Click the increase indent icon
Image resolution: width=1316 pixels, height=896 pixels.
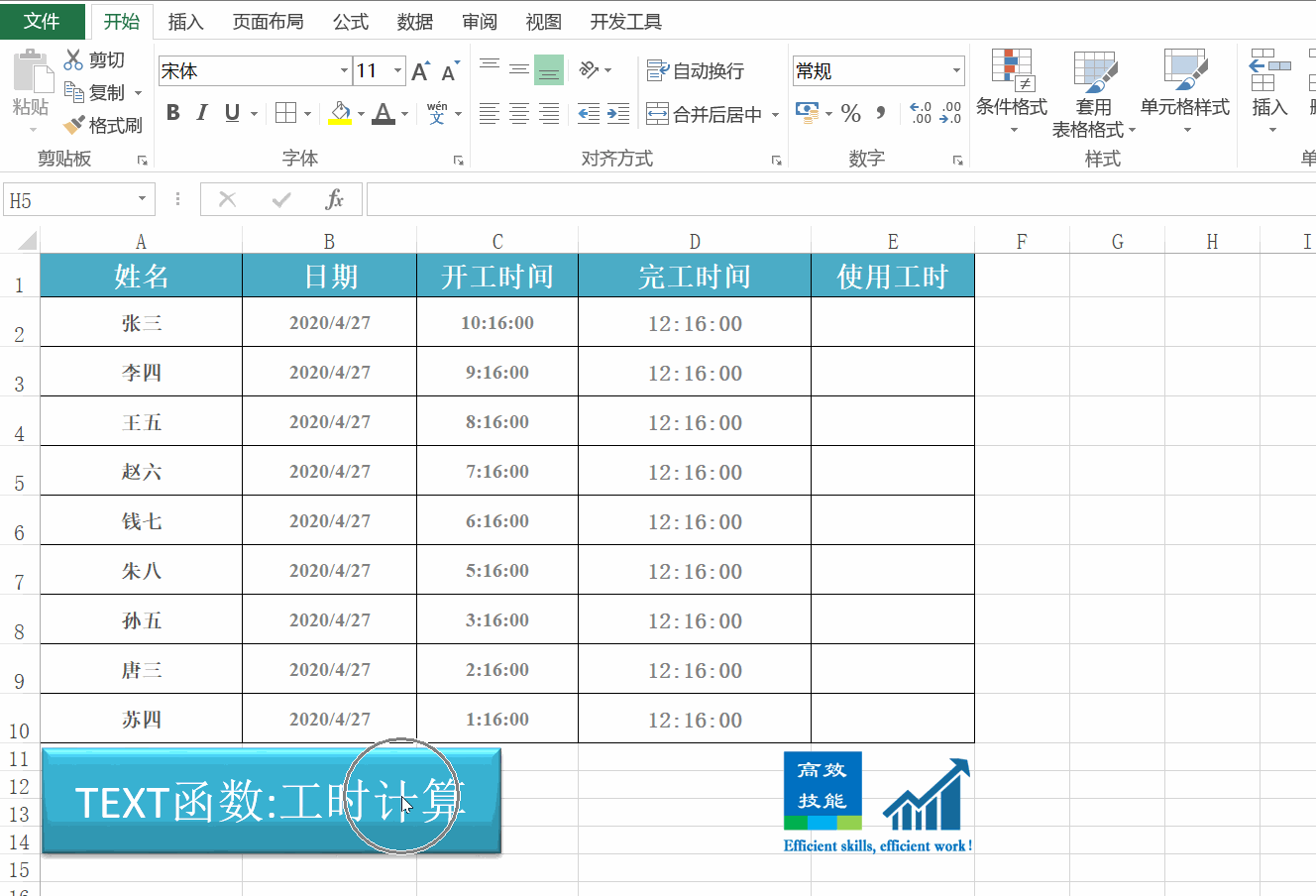pos(618,114)
